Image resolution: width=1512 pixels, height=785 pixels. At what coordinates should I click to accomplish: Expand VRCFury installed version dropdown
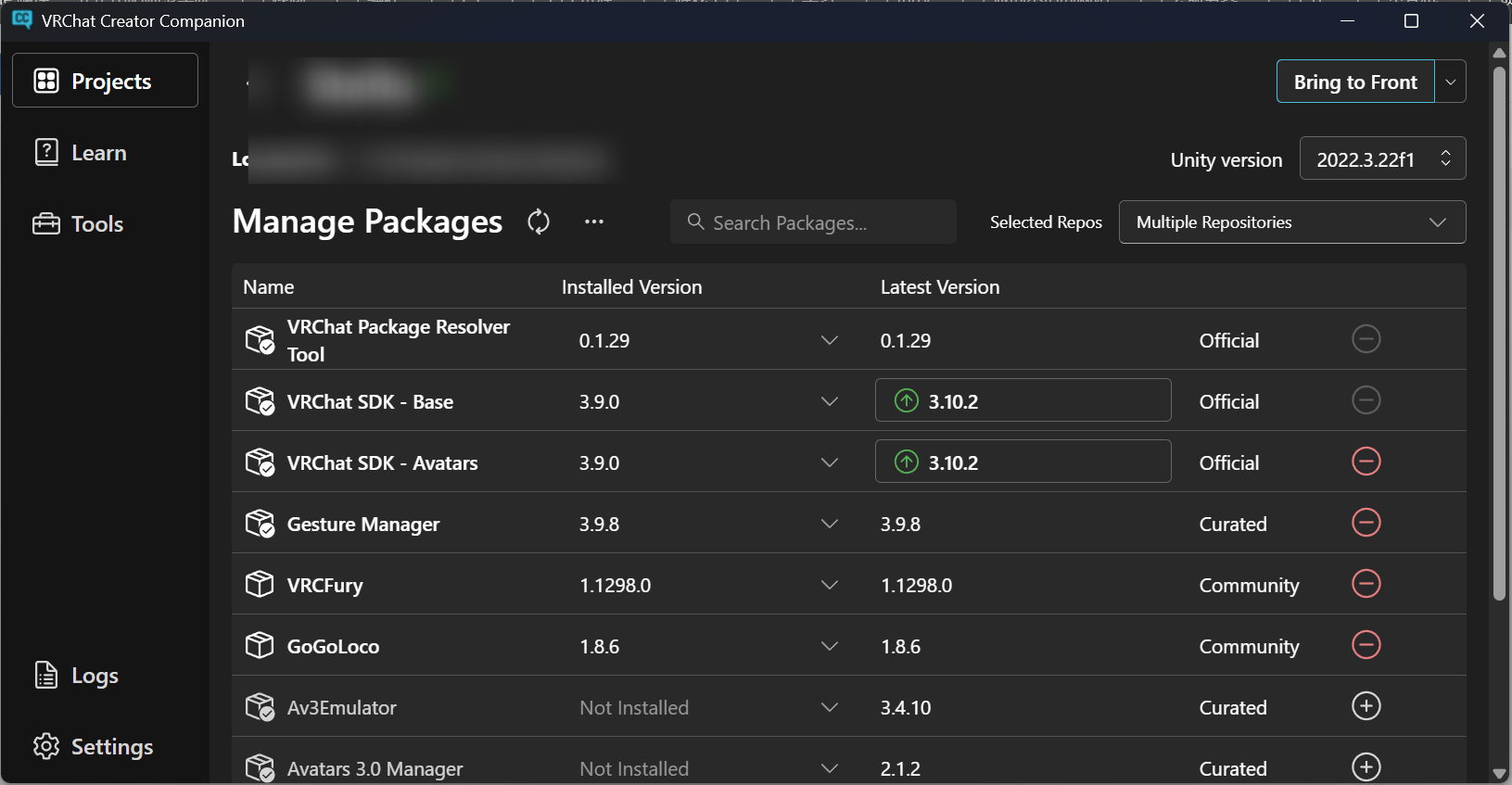coord(829,585)
